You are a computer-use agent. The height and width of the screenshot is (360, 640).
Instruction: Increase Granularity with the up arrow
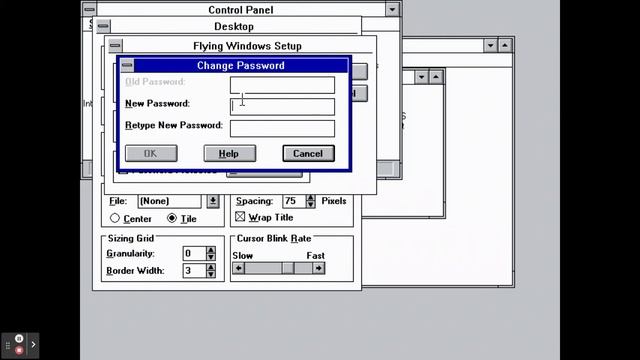211,250
